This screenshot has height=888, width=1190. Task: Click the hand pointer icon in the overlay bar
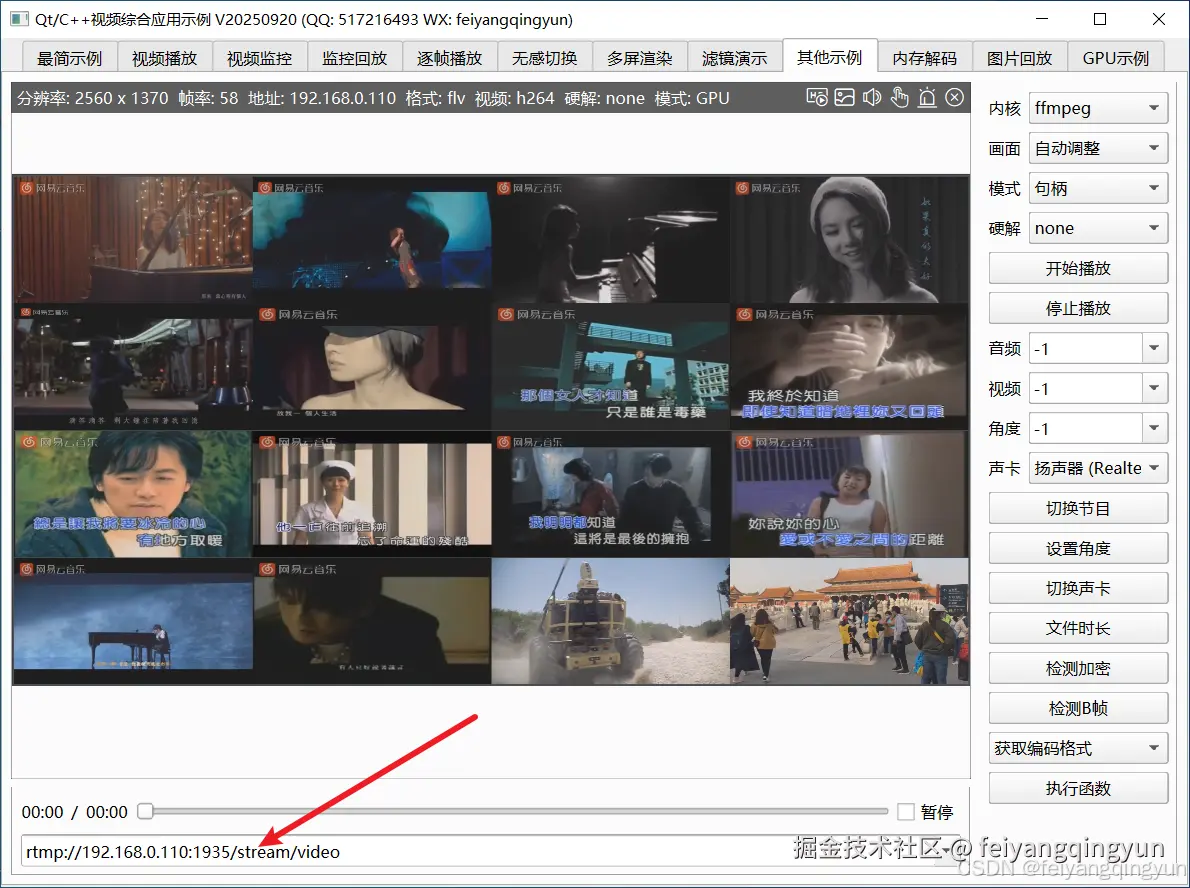pos(899,98)
